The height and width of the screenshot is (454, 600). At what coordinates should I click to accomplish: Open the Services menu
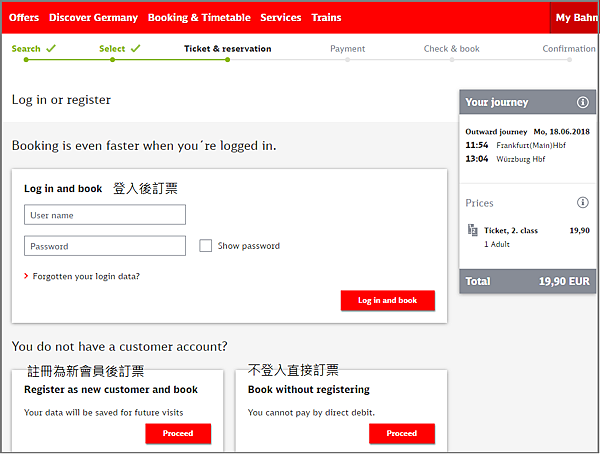pos(280,18)
